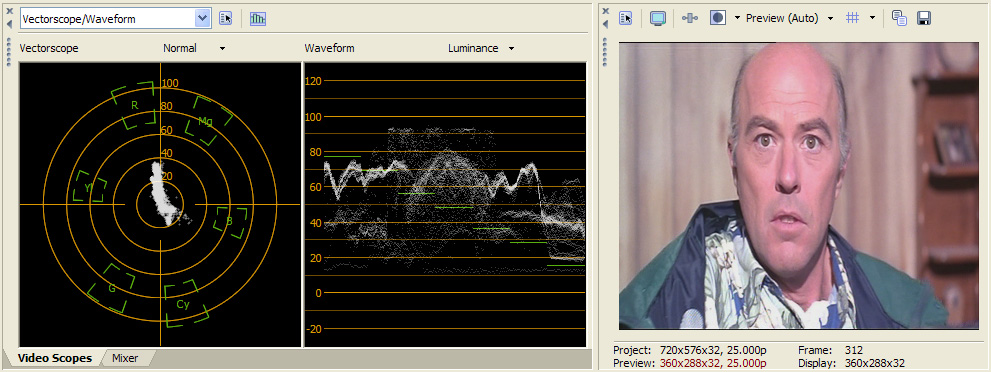Expand the Vectorscope/Waveform scope selector
The width and height of the screenshot is (991, 372).
tap(202, 19)
